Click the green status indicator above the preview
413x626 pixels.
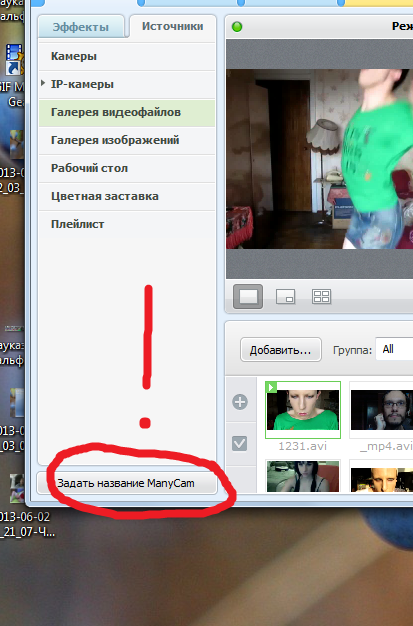point(237,27)
